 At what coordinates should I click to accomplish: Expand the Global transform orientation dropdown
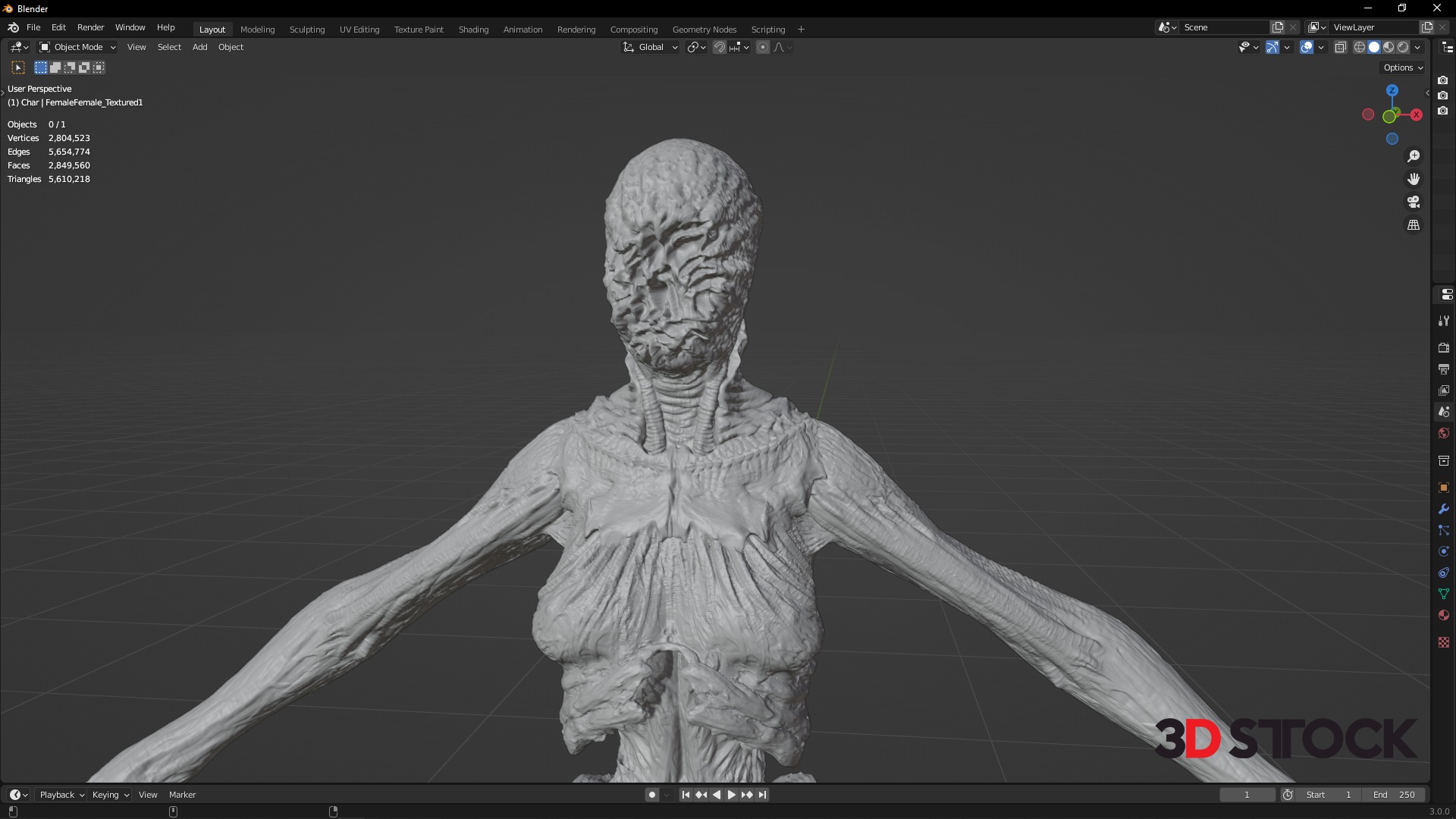(651, 47)
